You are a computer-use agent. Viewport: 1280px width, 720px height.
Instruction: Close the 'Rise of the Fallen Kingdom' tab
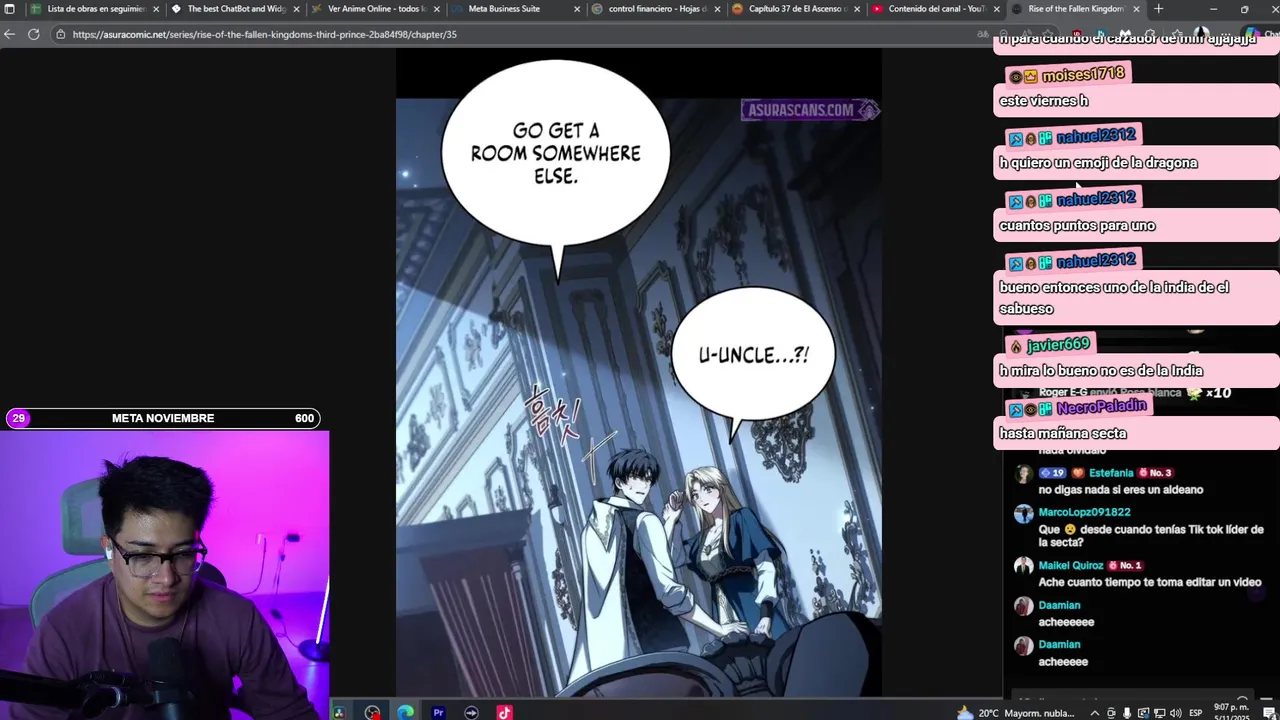pos(1136,9)
